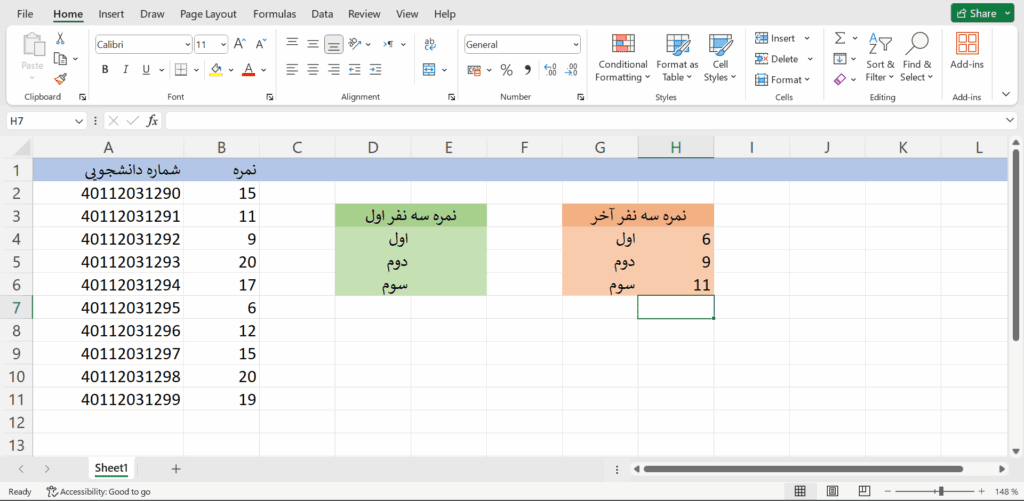Click the yellow Fill Color bucket
The width and height of the screenshot is (1024, 501).
(x=216, y=70)
